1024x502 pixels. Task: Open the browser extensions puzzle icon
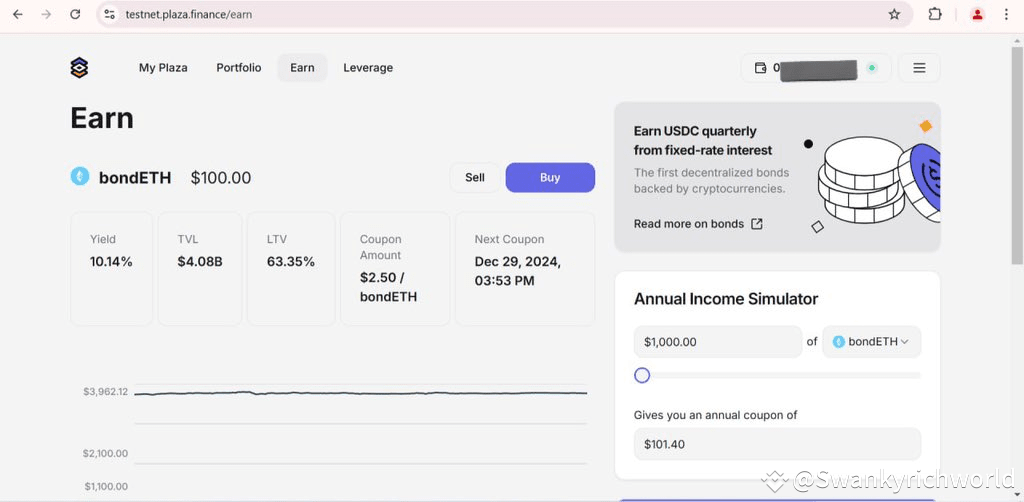[935, 14]
